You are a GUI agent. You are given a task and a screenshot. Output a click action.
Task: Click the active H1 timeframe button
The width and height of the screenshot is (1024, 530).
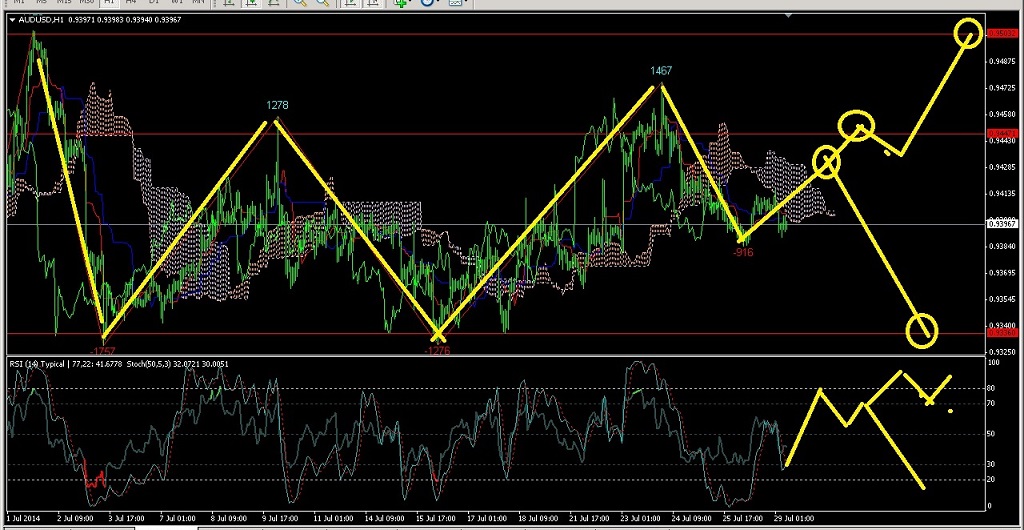click(109, 3)
